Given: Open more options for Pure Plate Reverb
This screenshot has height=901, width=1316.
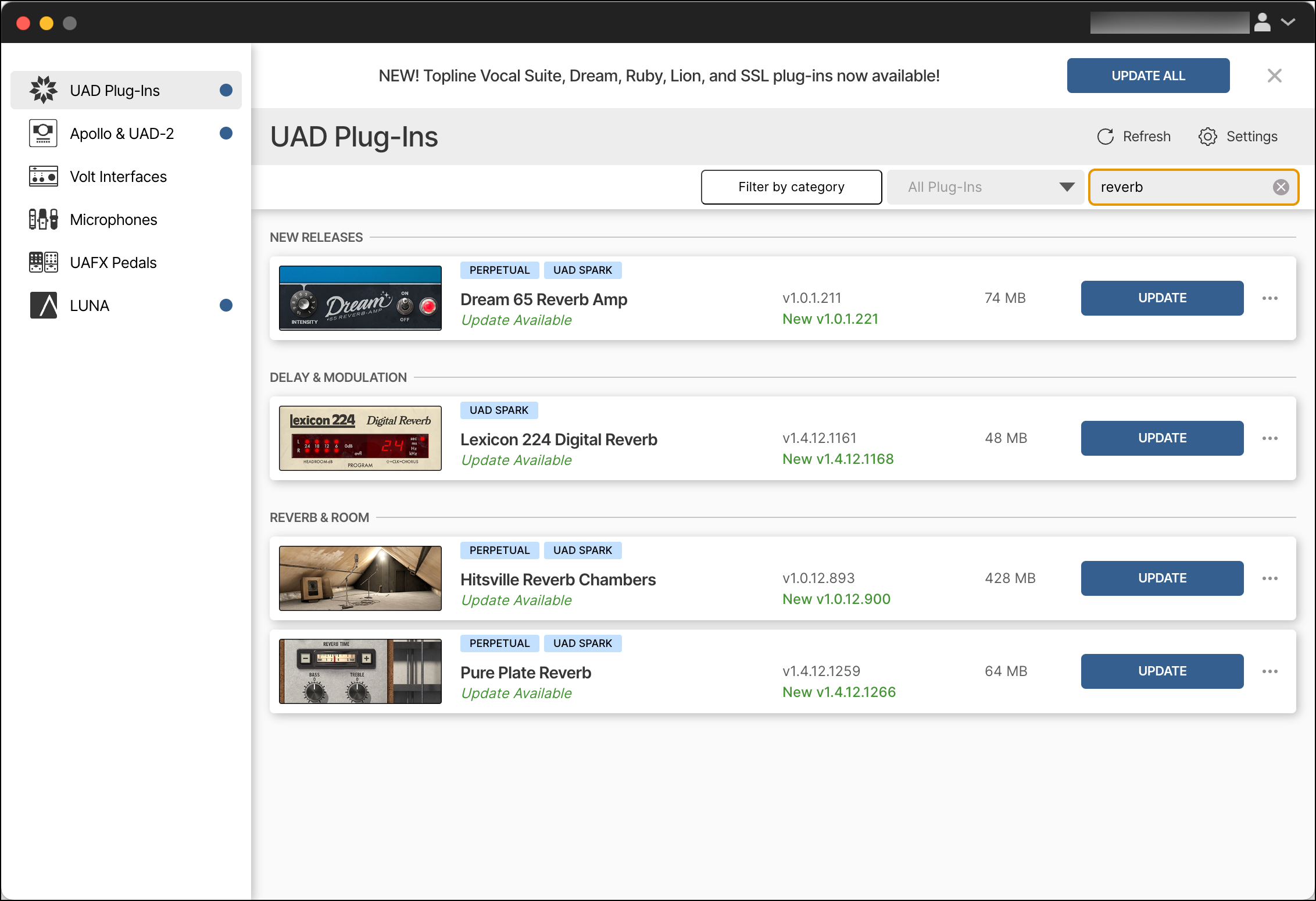Looking at the screenshot, I should pos(1269,671).
